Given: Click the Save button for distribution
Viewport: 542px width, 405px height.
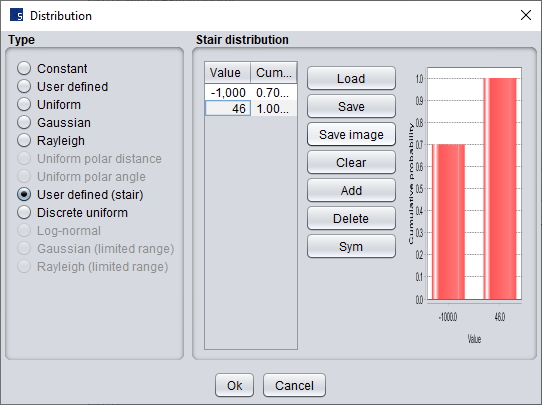Looking at the screenshot, I should [x=351, y=106].
